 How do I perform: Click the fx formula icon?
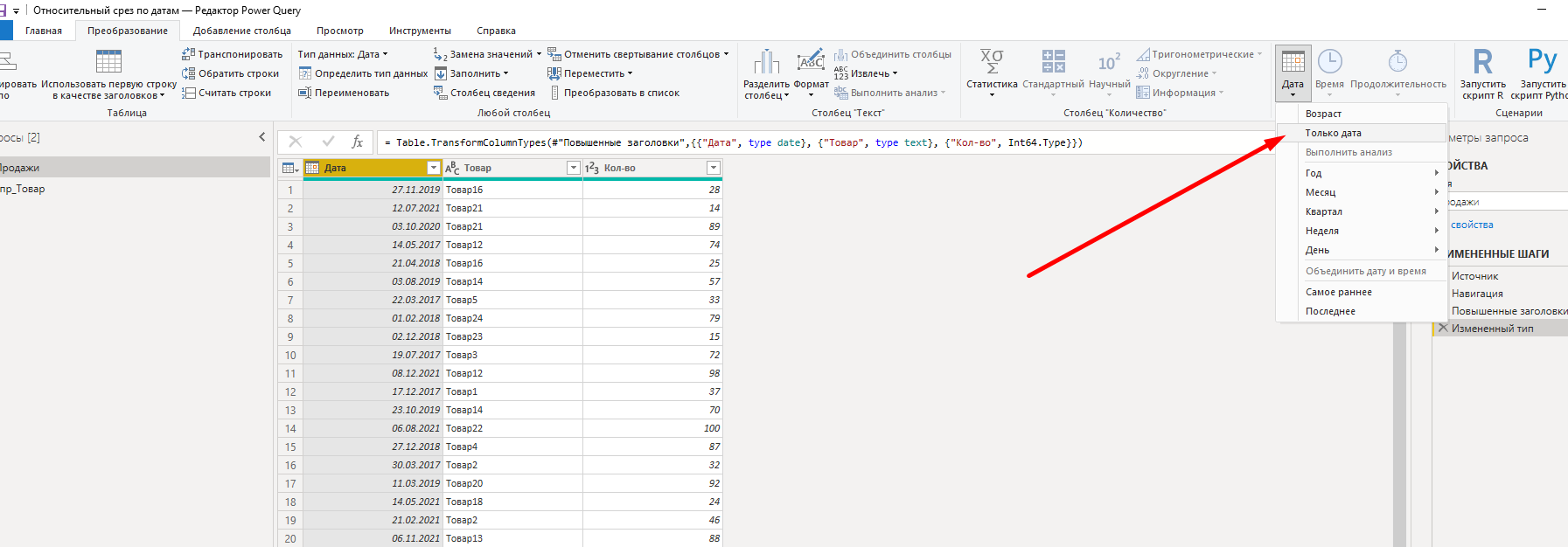tap(357, 142)
